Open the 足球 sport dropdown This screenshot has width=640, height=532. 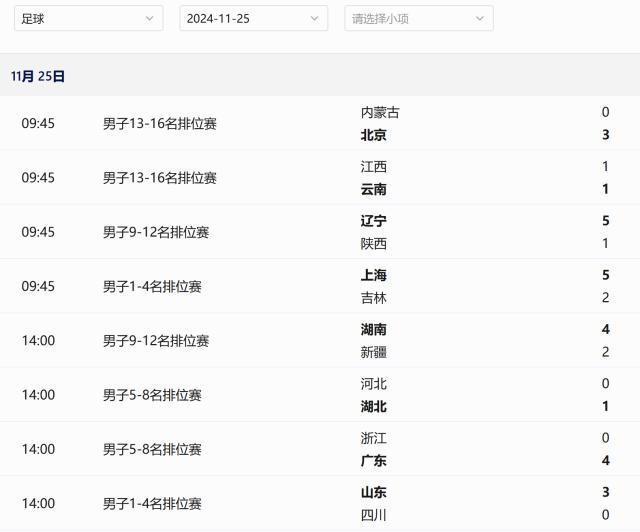tap(88, 18)
